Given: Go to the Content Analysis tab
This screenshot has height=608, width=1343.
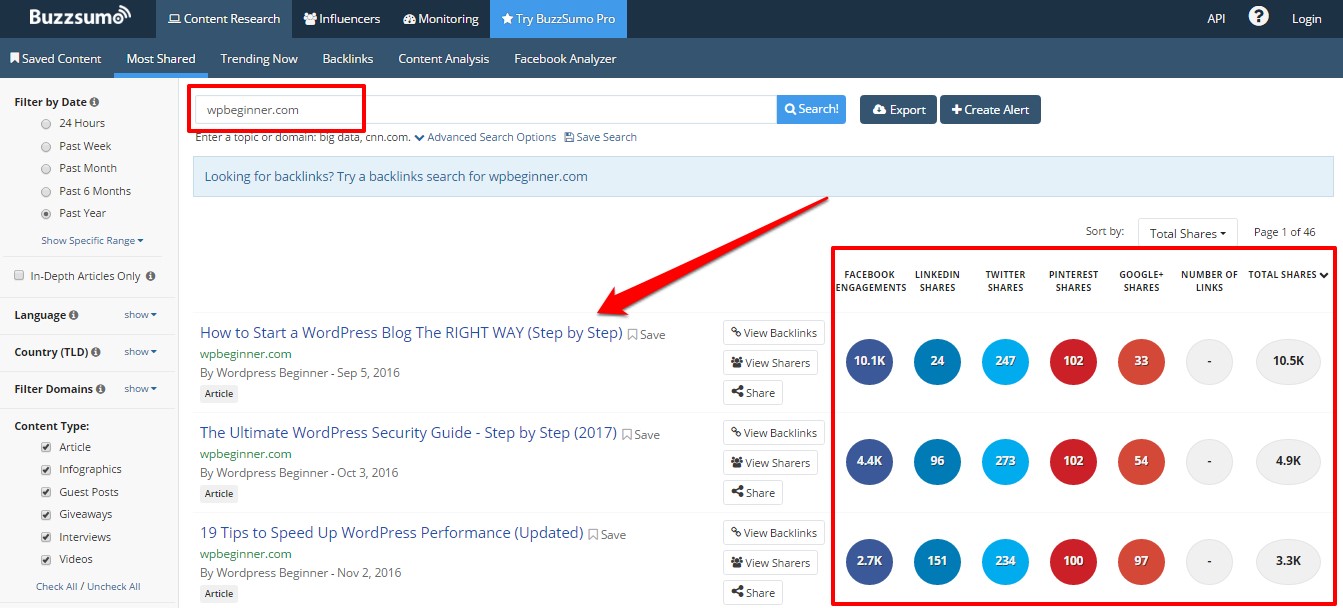Looking at the screenshot, I should coord(444,59).
